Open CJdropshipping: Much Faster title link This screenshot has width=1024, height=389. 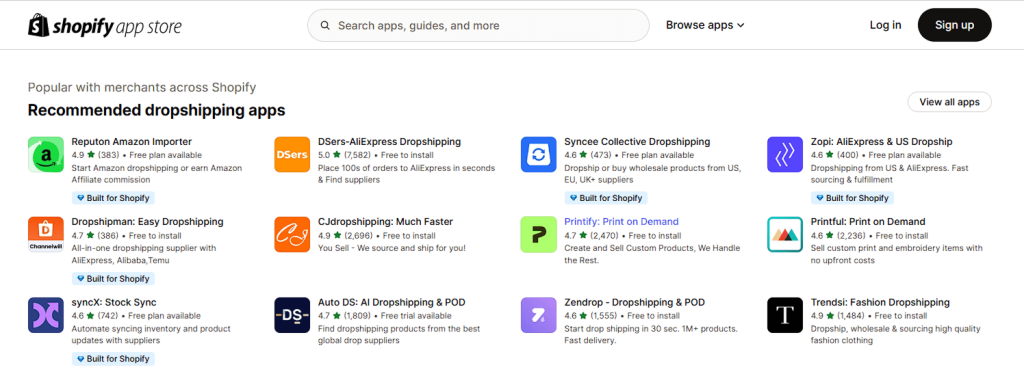385,222
